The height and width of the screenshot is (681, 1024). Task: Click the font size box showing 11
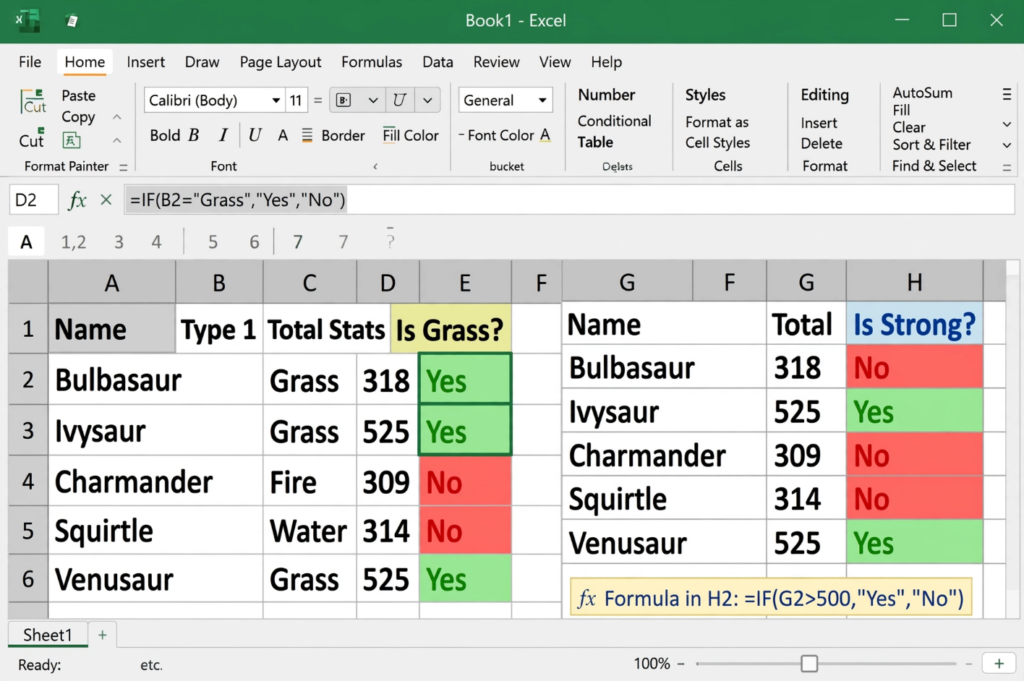(296, 100)
